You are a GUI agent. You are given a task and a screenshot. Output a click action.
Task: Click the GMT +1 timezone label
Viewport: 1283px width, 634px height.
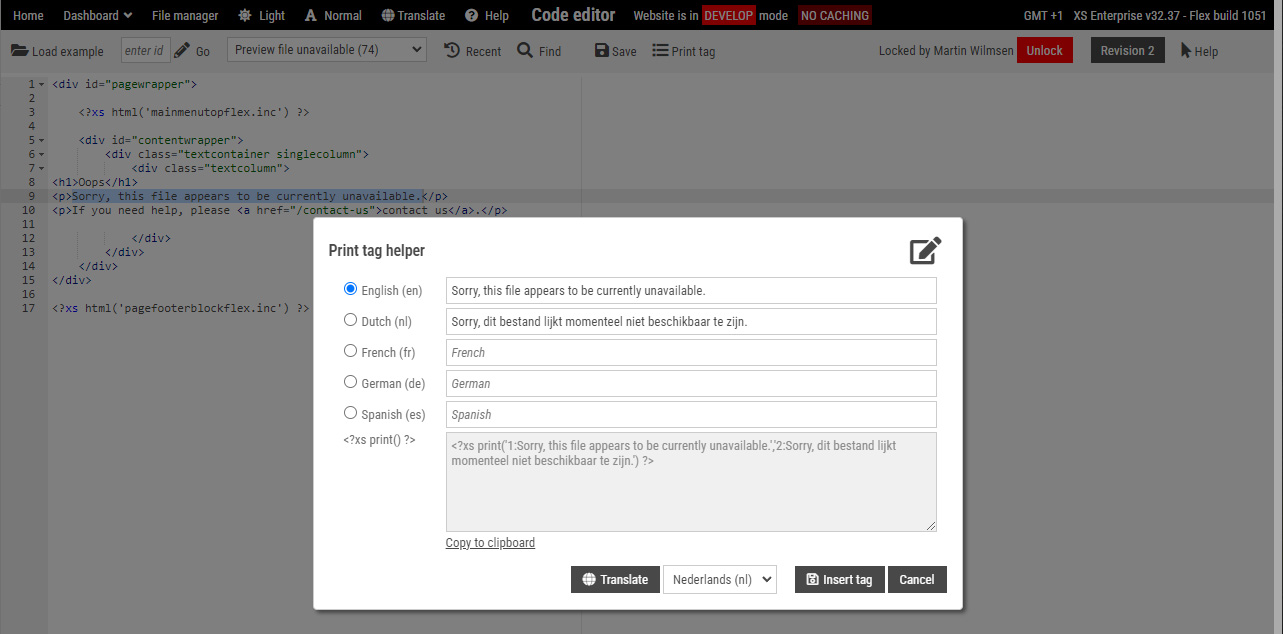tap(1043, 15)
